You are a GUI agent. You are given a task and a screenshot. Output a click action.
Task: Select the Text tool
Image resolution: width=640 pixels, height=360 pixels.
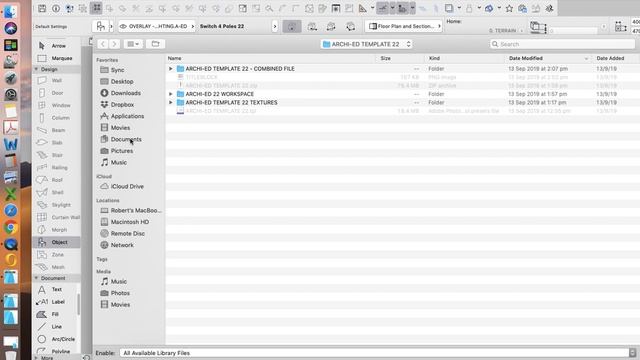pyautogui.click(x=56, y=289)
